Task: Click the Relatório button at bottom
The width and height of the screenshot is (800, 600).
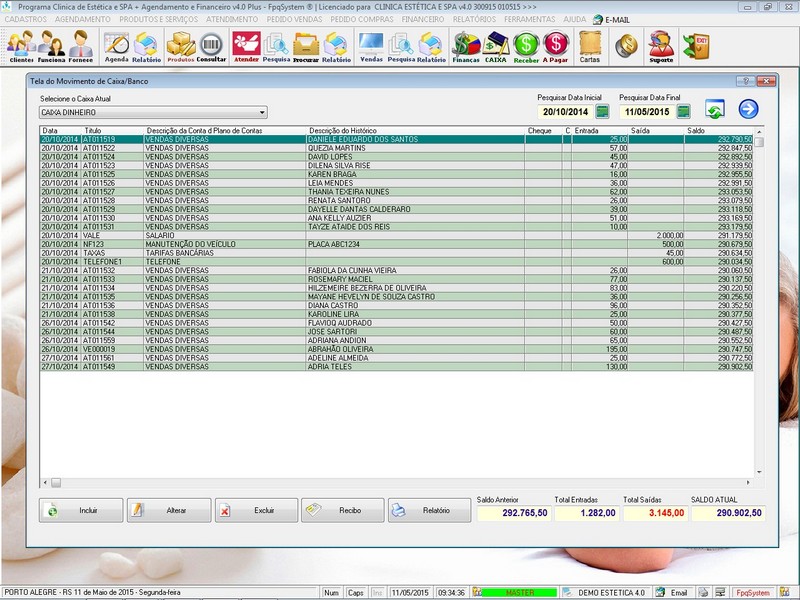Action: pos(429,510)
